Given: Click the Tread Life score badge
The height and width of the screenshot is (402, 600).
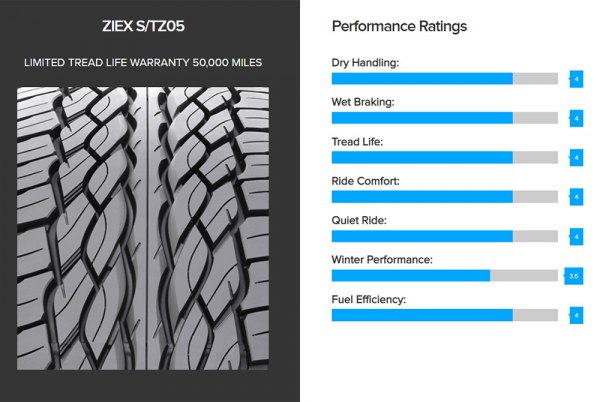Looking at the screenshot, I should pyautogui.click(x=576, y=157).
